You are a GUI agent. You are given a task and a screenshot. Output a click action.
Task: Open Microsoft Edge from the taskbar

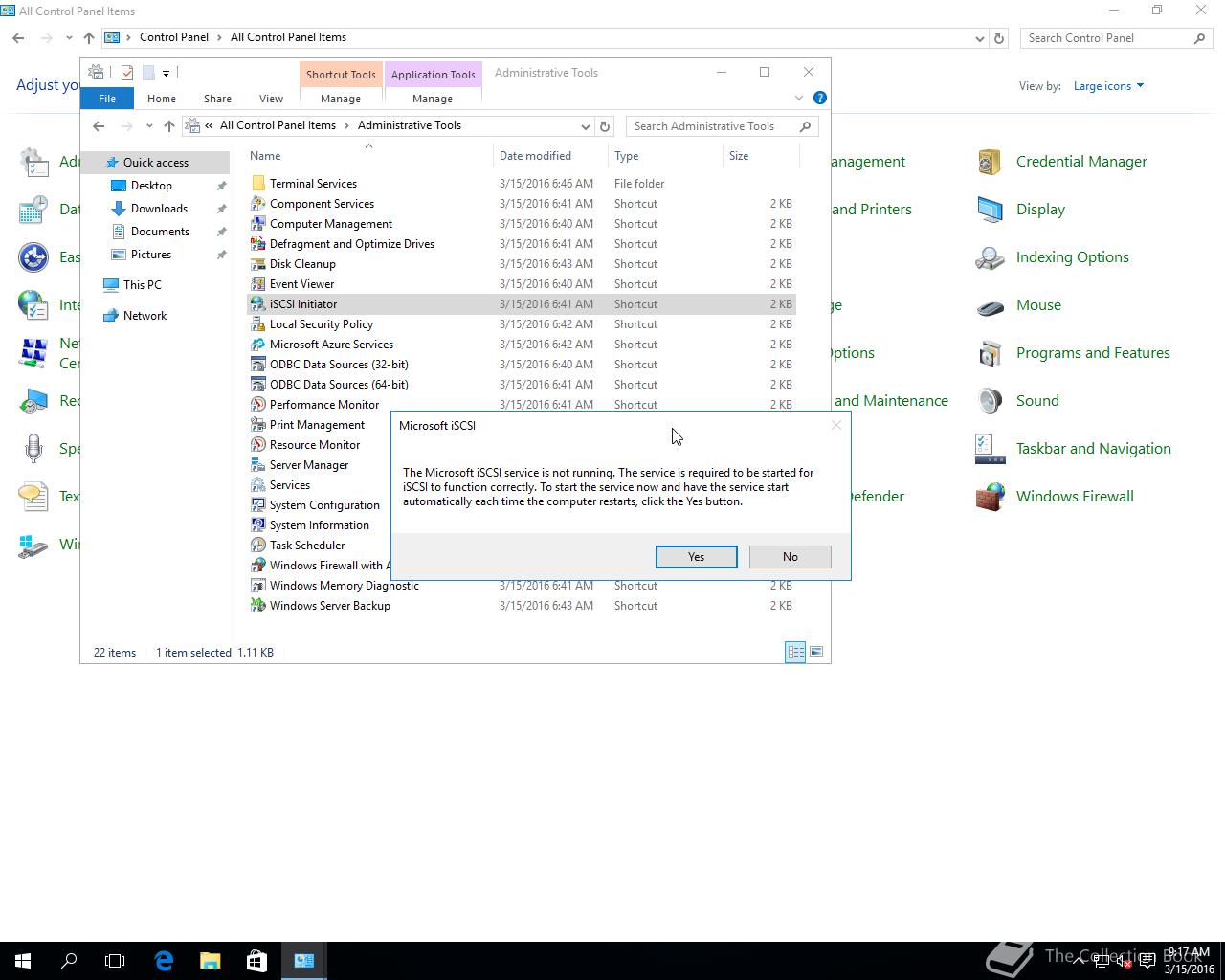164,961
